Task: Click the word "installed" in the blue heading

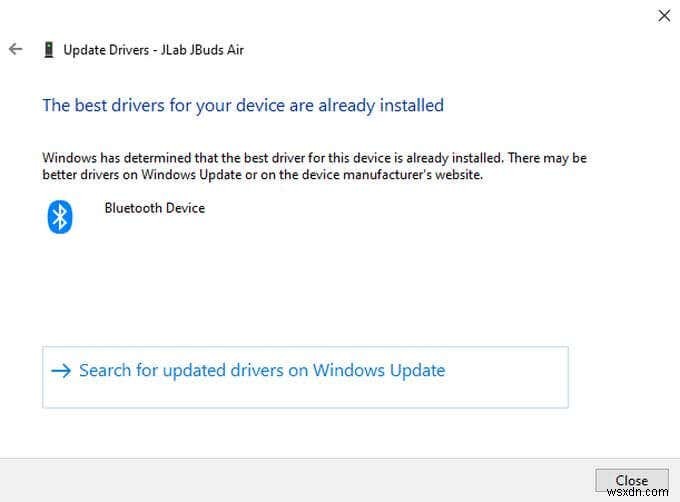Action: point(412,105)
